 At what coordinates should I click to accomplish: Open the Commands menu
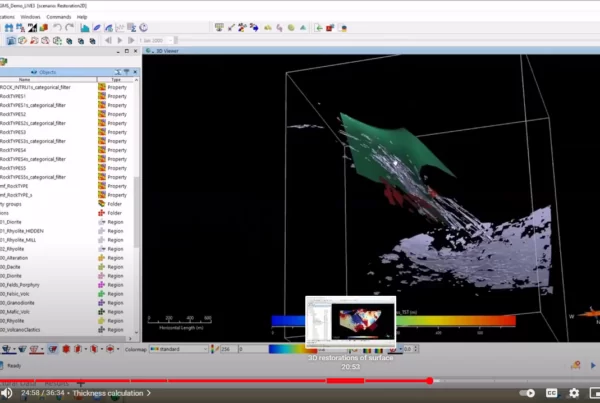pos(59,17)
